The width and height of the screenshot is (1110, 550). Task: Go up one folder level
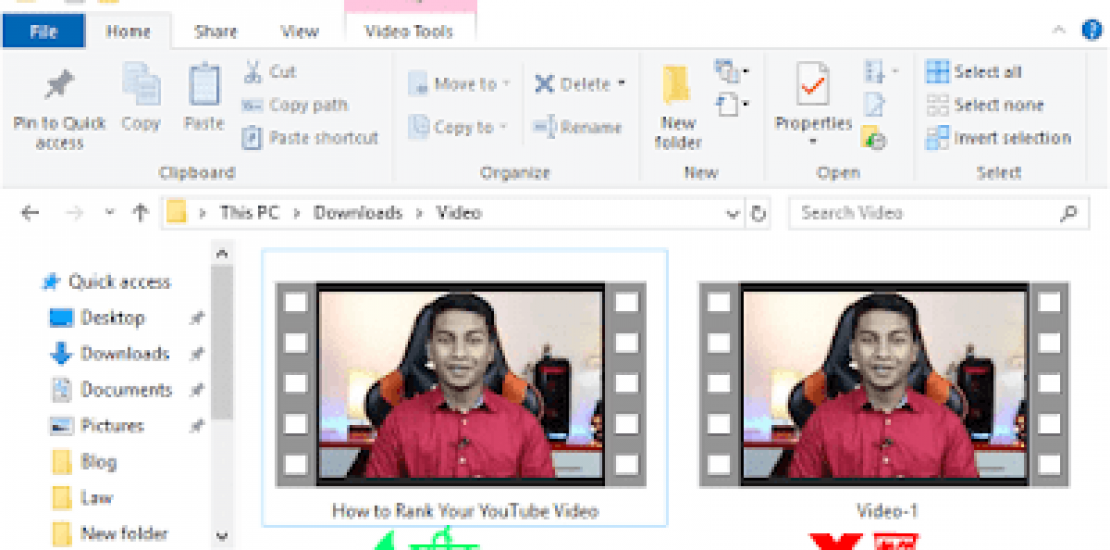point(140,213)
